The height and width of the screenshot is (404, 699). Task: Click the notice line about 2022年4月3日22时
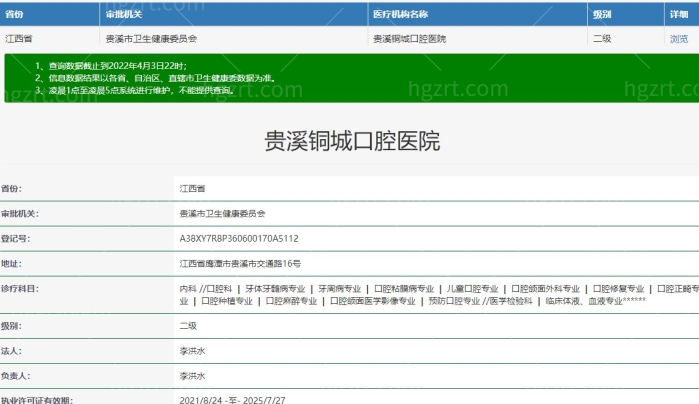[x=111, y=66]
